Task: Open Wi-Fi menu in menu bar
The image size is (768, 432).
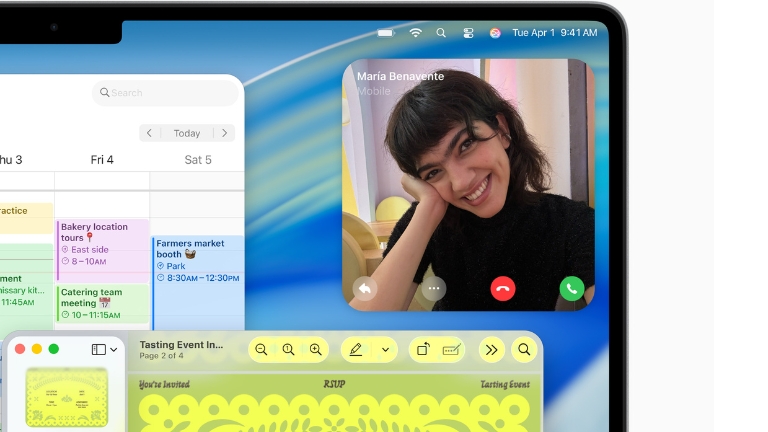Action: (x=416, y=33)
